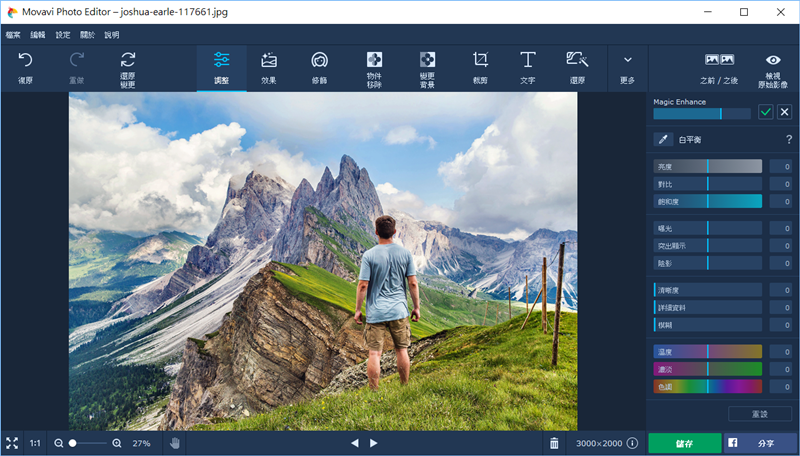800x456 pixels.
Task: Click the Saturation value field
Action: tap(781, 201)
